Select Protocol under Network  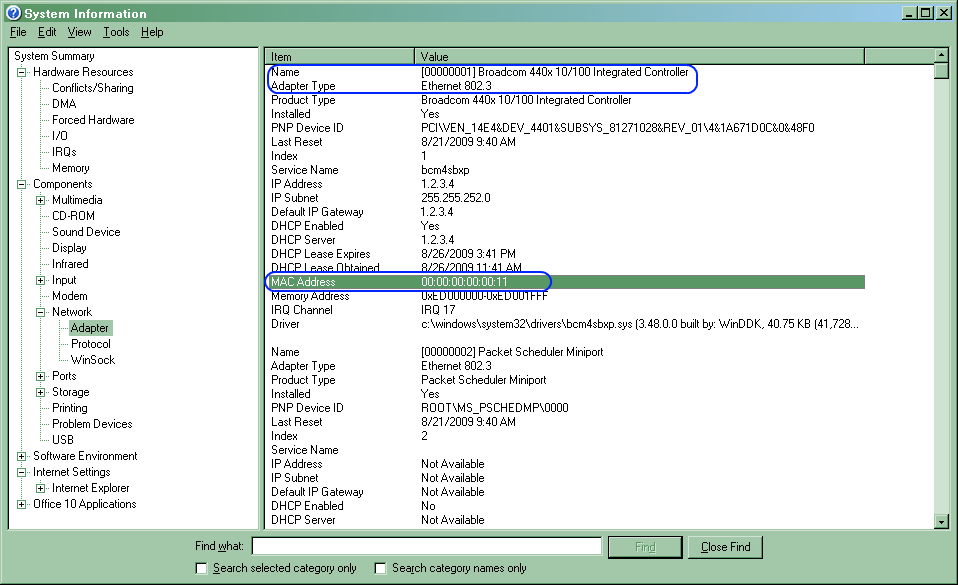91,344
